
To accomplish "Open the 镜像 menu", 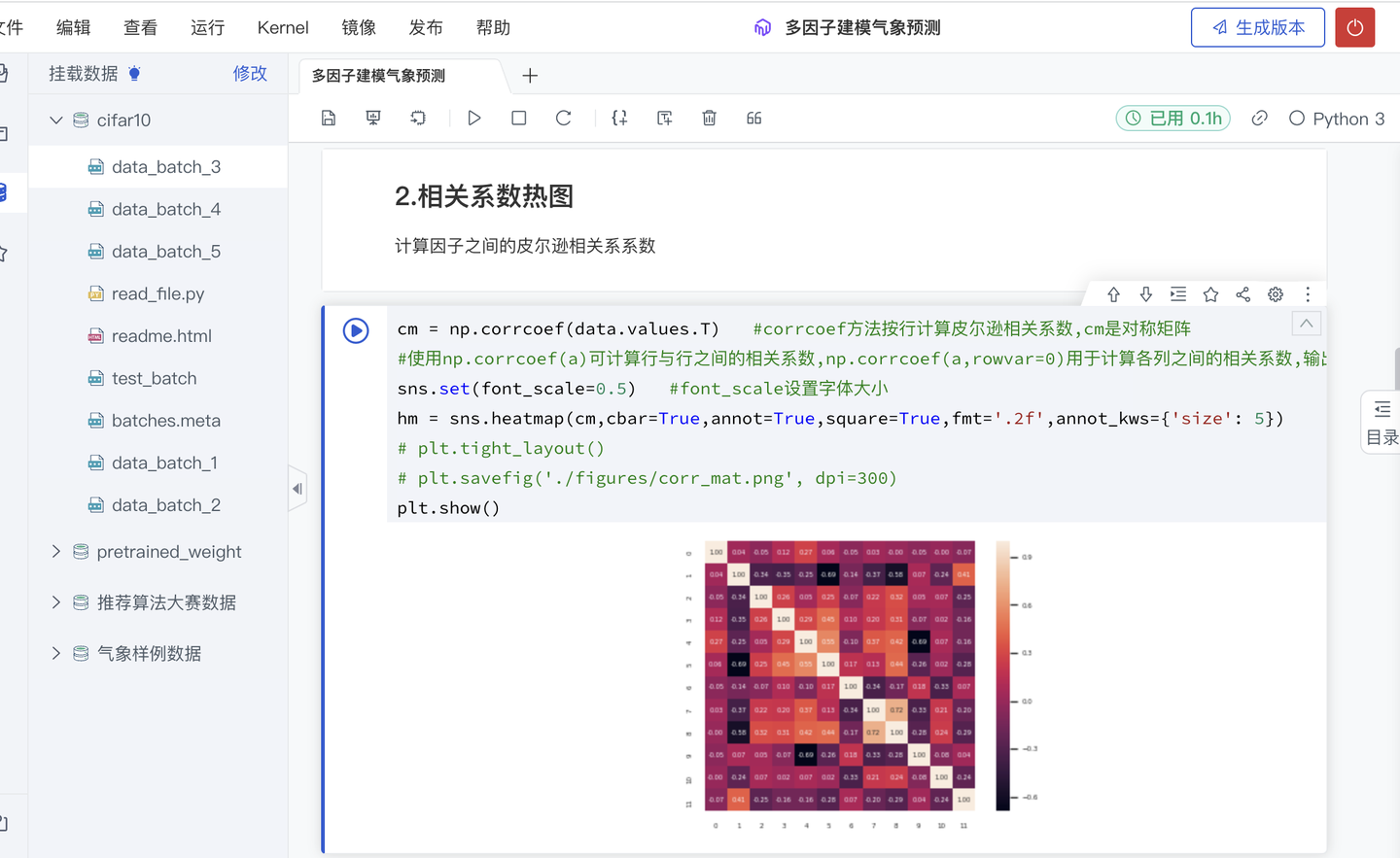I will click(359, 27).
